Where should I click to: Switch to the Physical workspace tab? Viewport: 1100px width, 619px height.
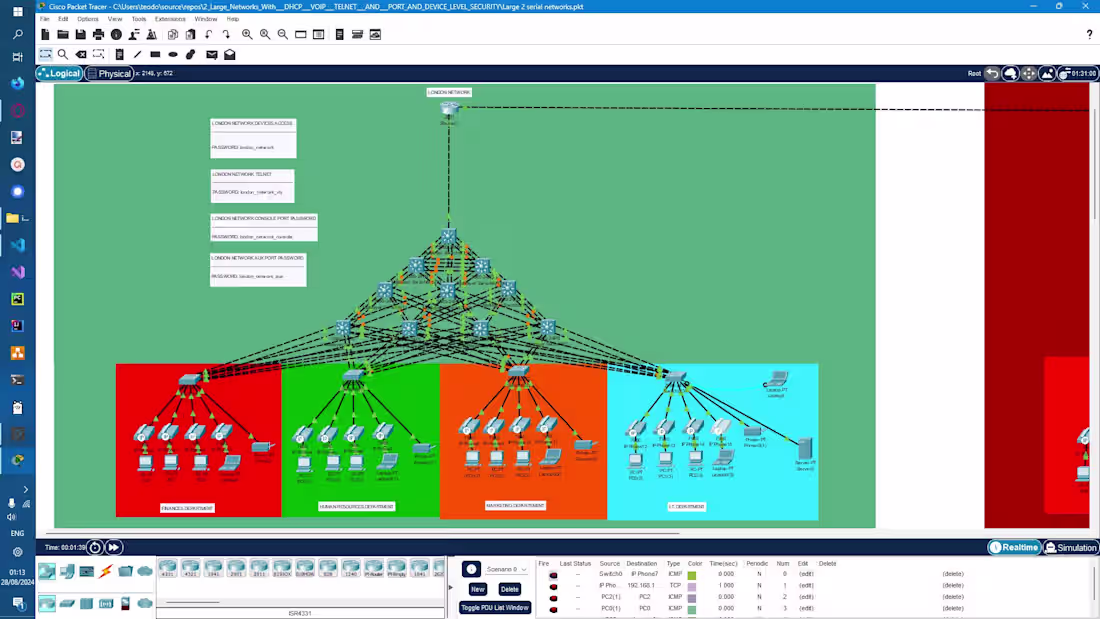(110, 73)
